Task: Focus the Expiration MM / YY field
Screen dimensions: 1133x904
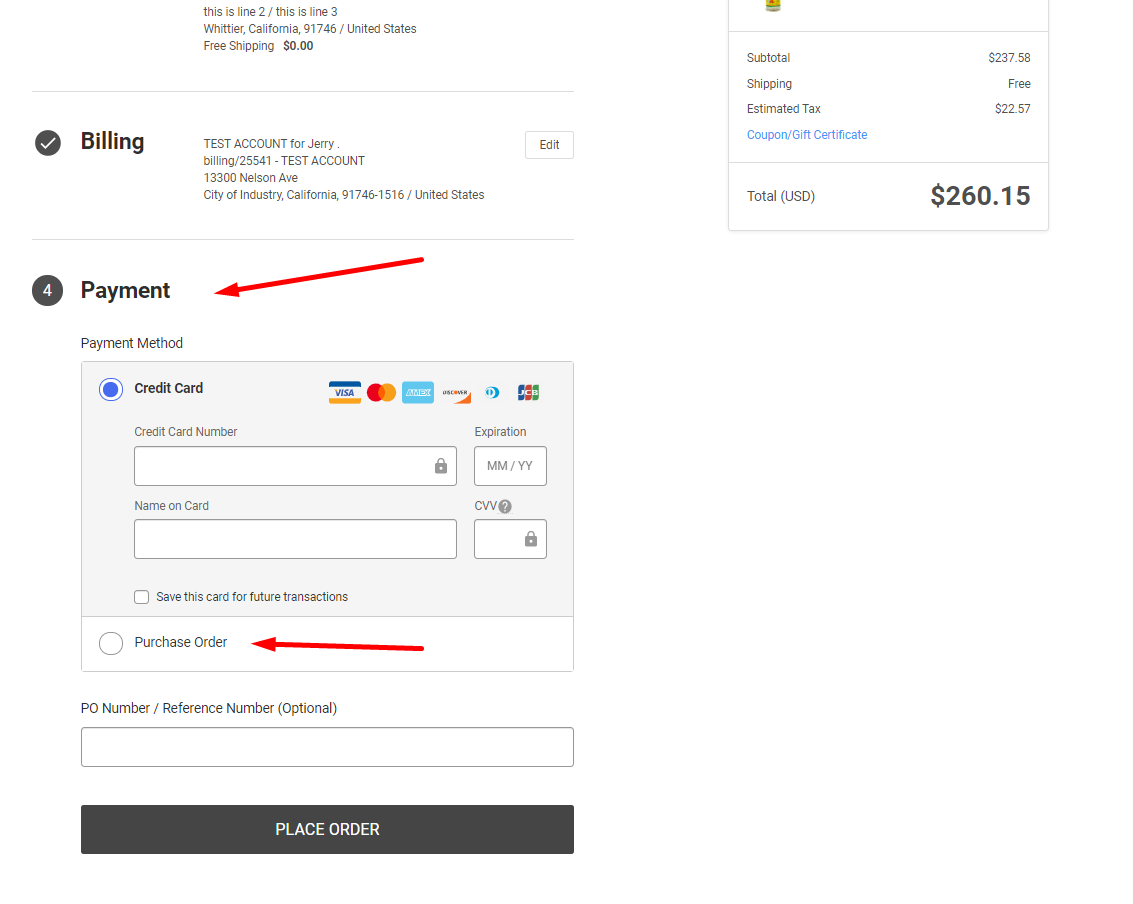Action: click(510, 466)
